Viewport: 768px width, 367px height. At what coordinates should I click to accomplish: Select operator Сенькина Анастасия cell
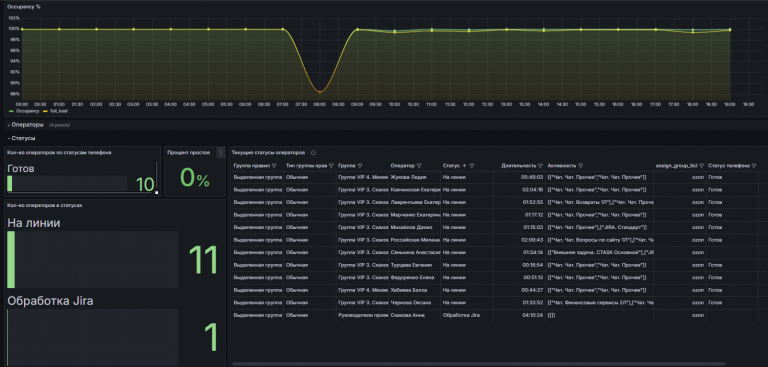[414, 252]
